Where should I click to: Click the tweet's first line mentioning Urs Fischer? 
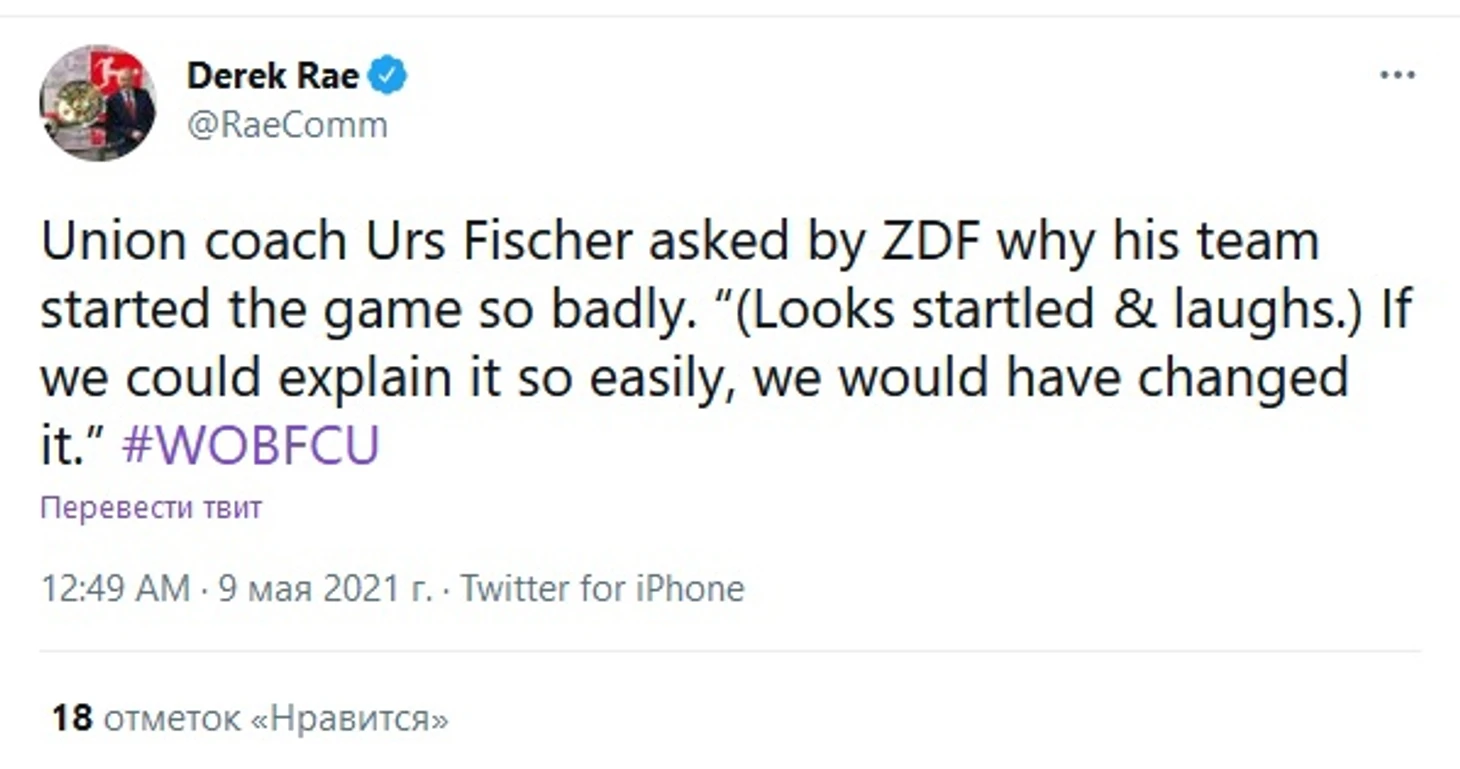point(680,244)
